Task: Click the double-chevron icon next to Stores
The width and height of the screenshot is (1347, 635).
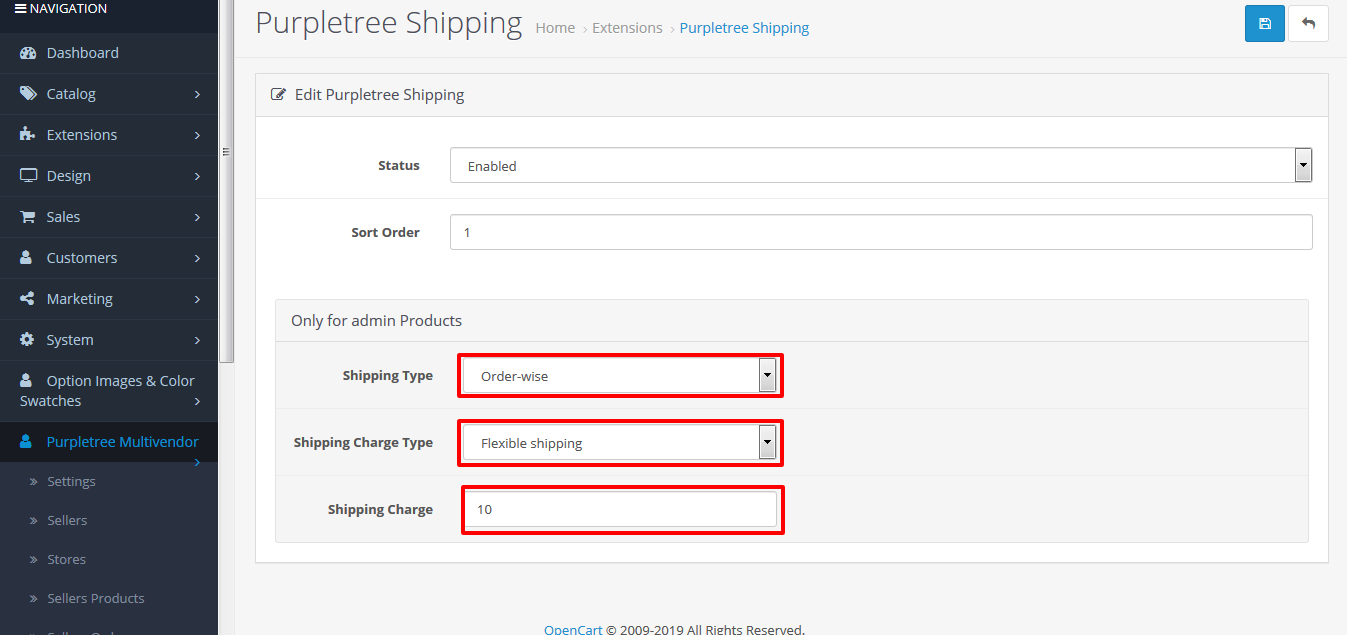Action: [x=35, y=560]
